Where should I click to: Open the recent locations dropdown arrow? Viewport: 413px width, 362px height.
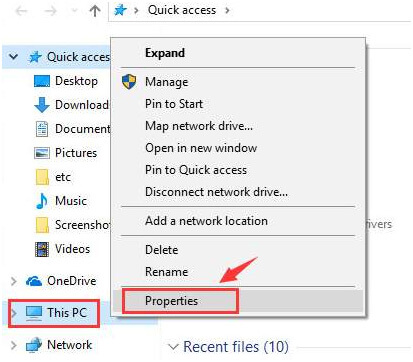75,11
